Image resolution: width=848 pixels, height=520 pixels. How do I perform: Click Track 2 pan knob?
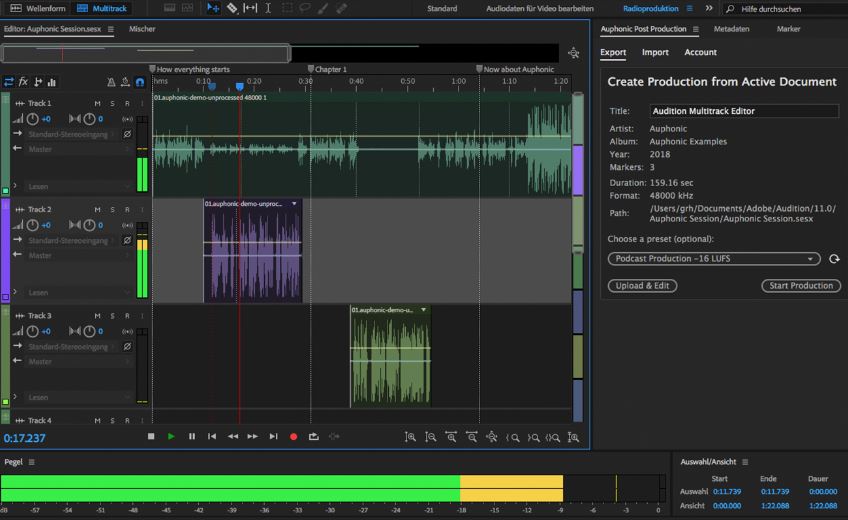click(89, 225)
